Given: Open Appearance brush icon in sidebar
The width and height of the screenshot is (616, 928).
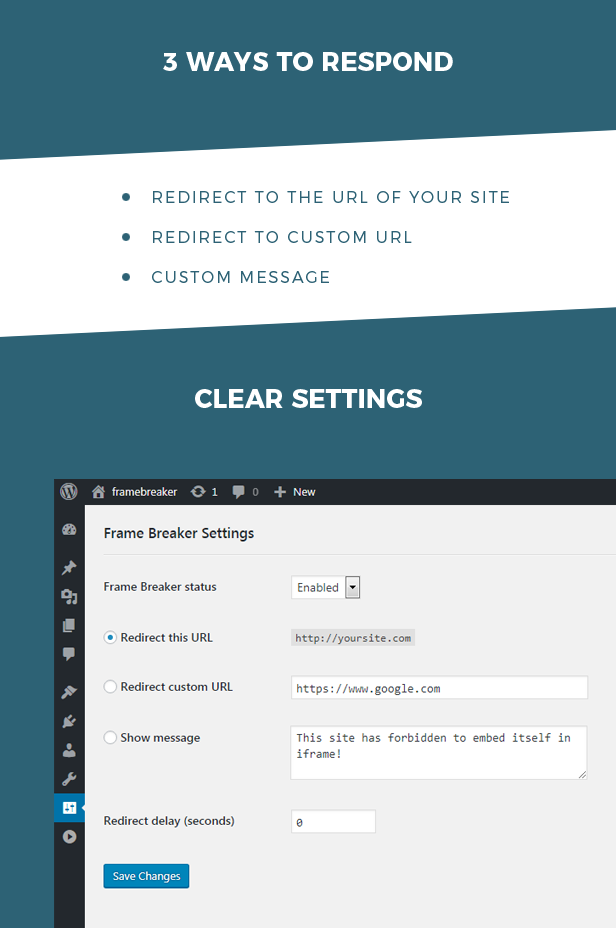Looking at the screenshot, I should click(x=69, y=691).
